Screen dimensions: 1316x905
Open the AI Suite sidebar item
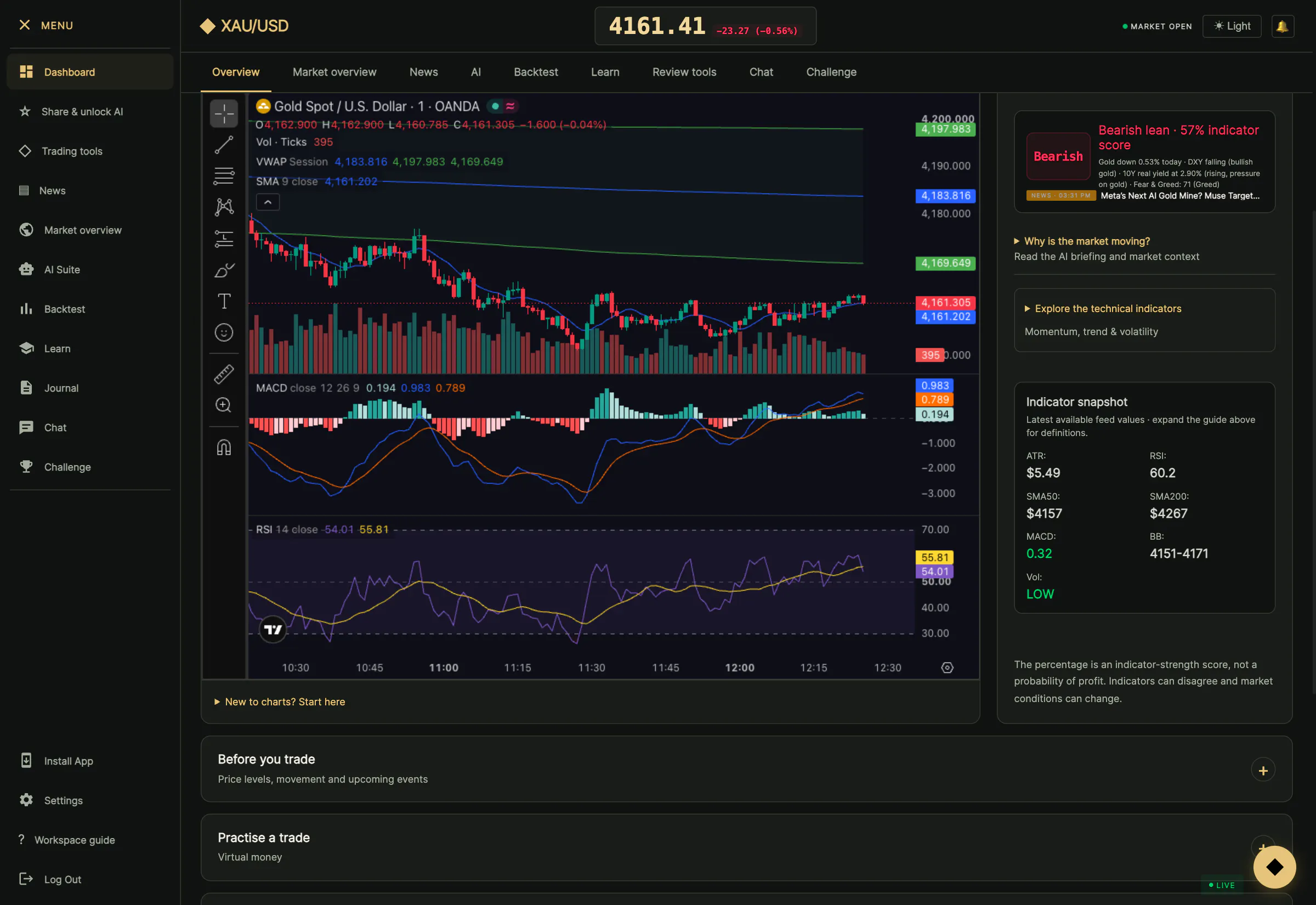pyautogui.click(x=90, y=269)
